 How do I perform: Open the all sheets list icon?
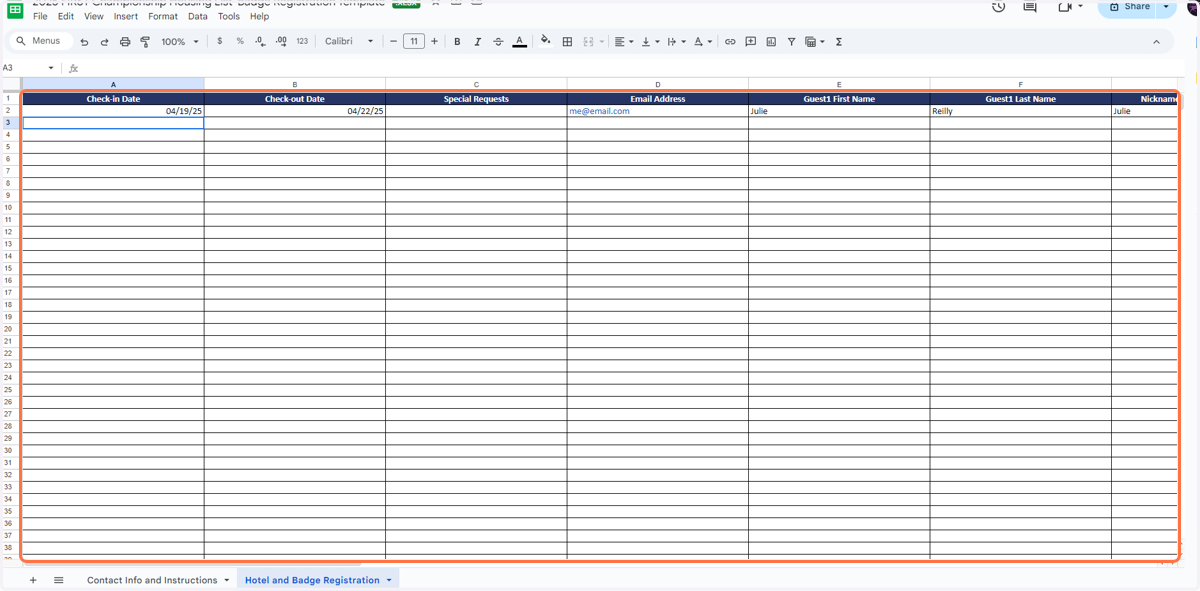(x=59, y=580)
